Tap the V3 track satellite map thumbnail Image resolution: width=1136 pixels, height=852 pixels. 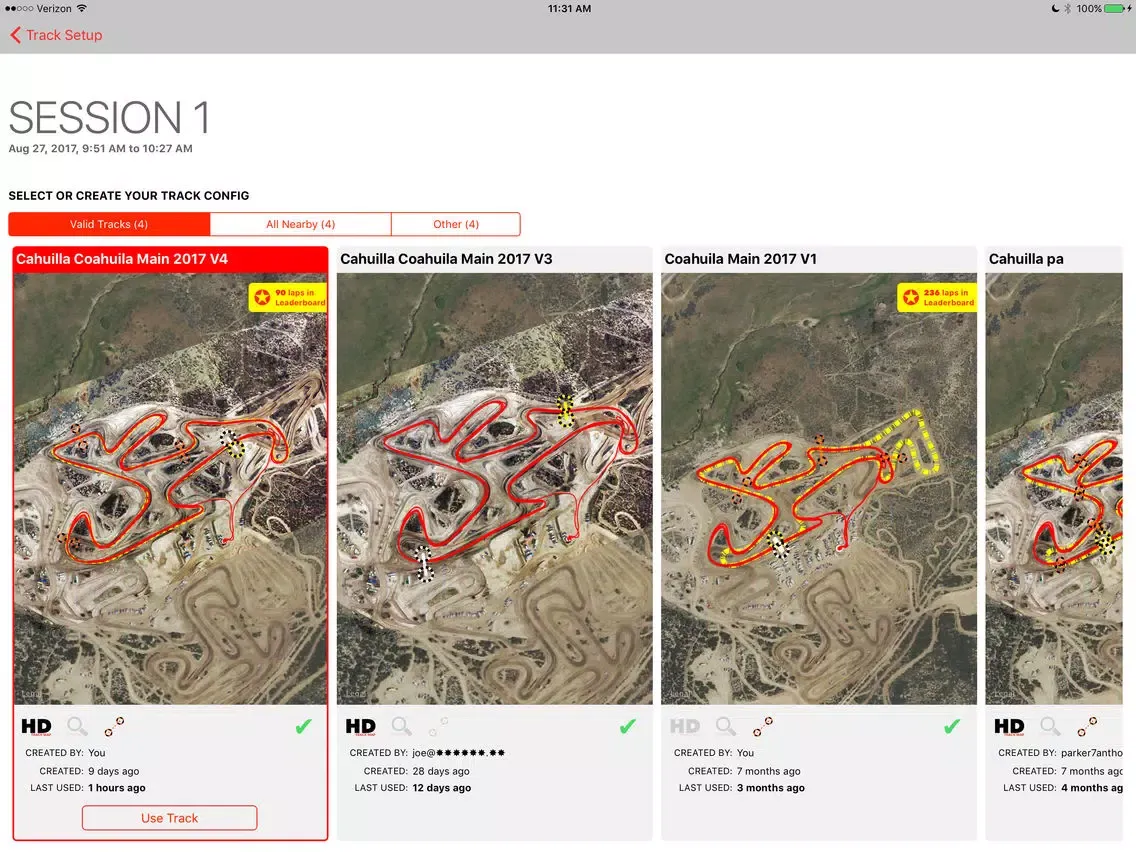(x=494, y=488)
